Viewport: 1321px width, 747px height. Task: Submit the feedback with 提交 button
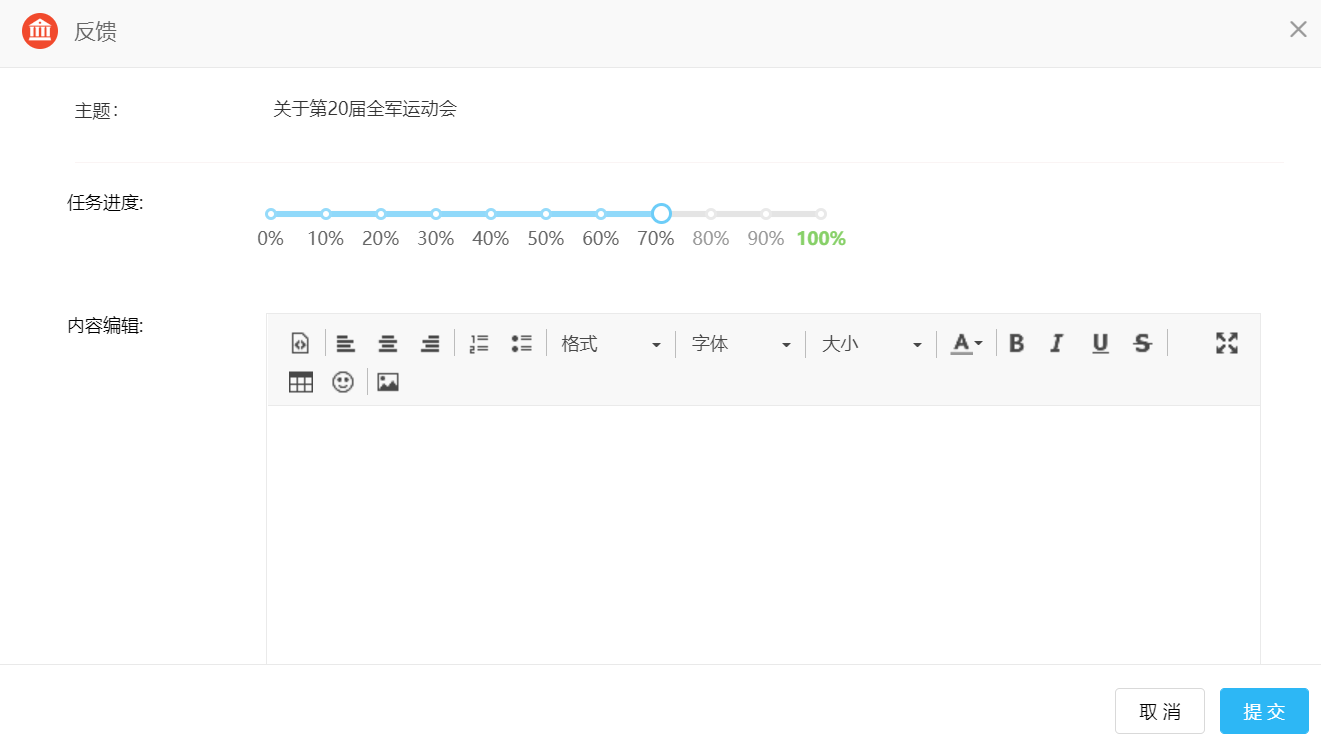[x=1263, y=711]
